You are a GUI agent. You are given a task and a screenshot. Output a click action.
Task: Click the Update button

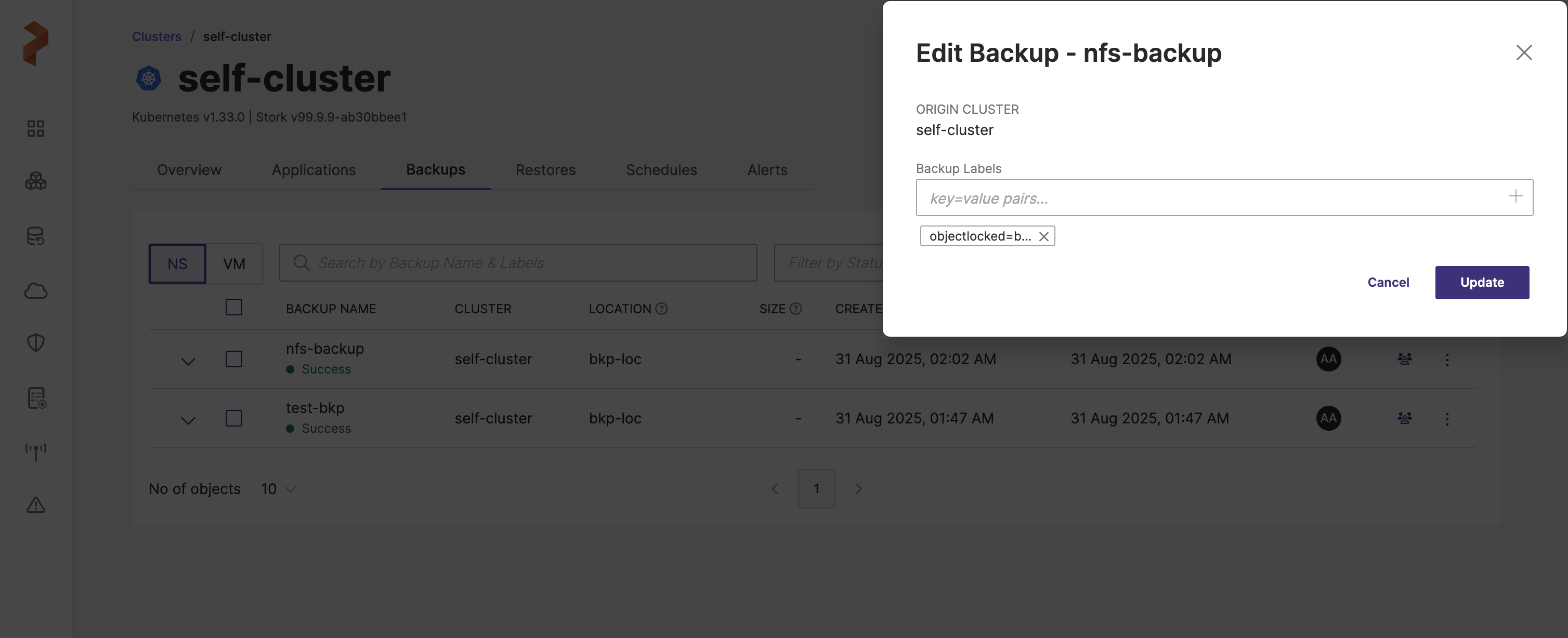pyautogui.click(x=1482, y=282)
